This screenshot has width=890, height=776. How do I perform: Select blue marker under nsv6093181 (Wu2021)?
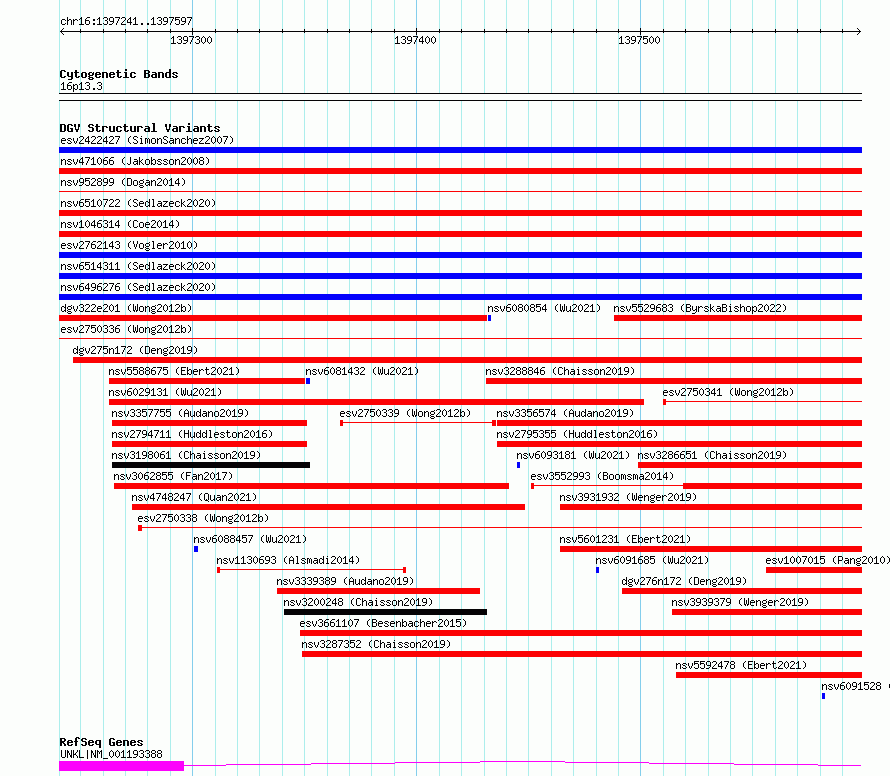point(518,465)
